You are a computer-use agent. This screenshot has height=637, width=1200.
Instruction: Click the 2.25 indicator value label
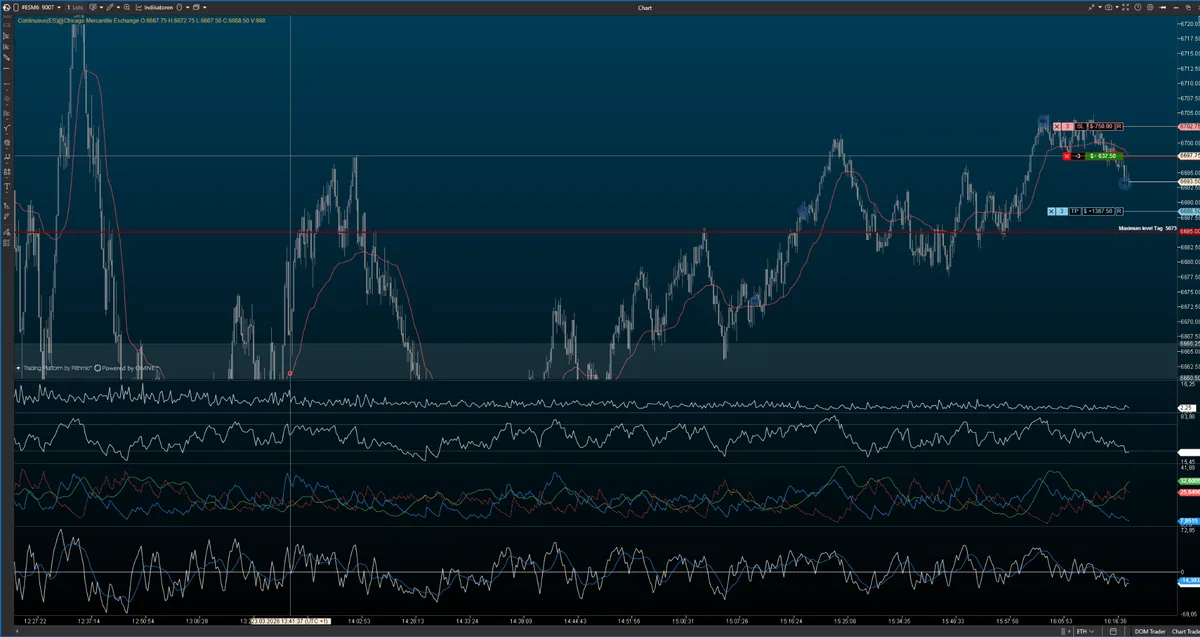pyautogui.click(x=1189, y=408)
